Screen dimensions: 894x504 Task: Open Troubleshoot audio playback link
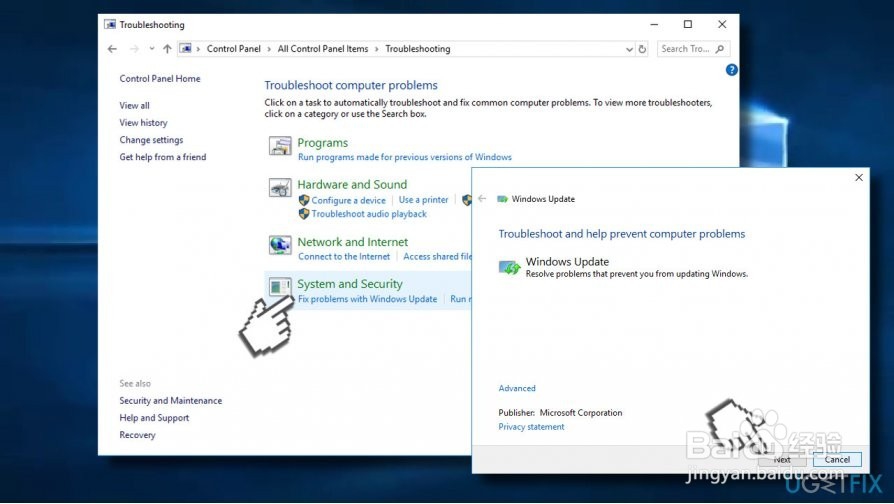coord(369,214)
